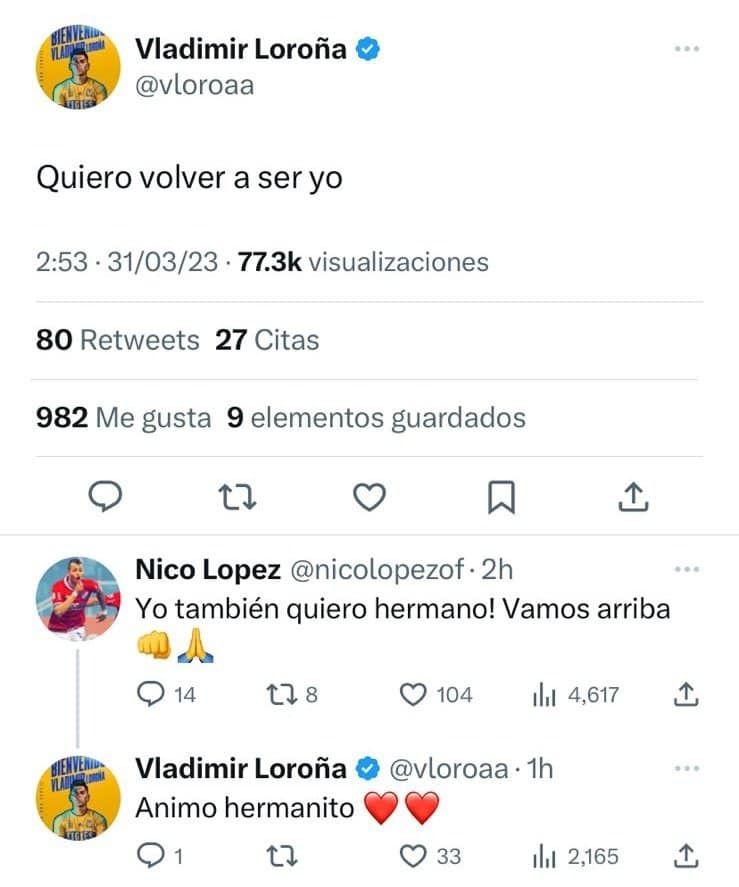739x887 pixels.
Task: Bookmark the main tweet
Action: coord(501,496)
